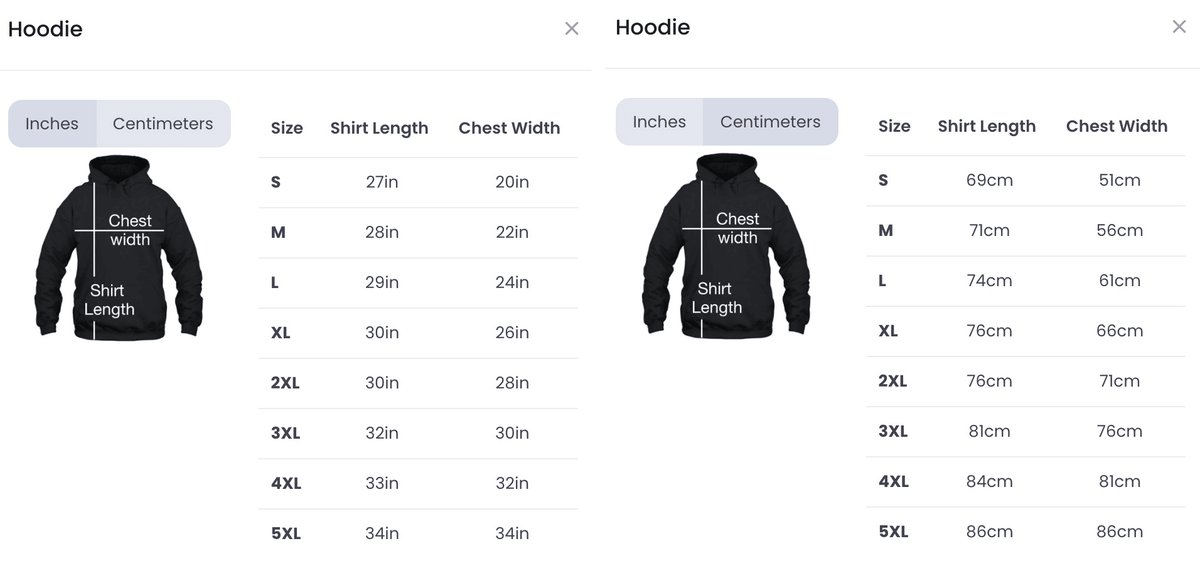Screen dimensions: 1200x578
Task: Click the left hoodie measurement image
Action: [x=119, y=247]
